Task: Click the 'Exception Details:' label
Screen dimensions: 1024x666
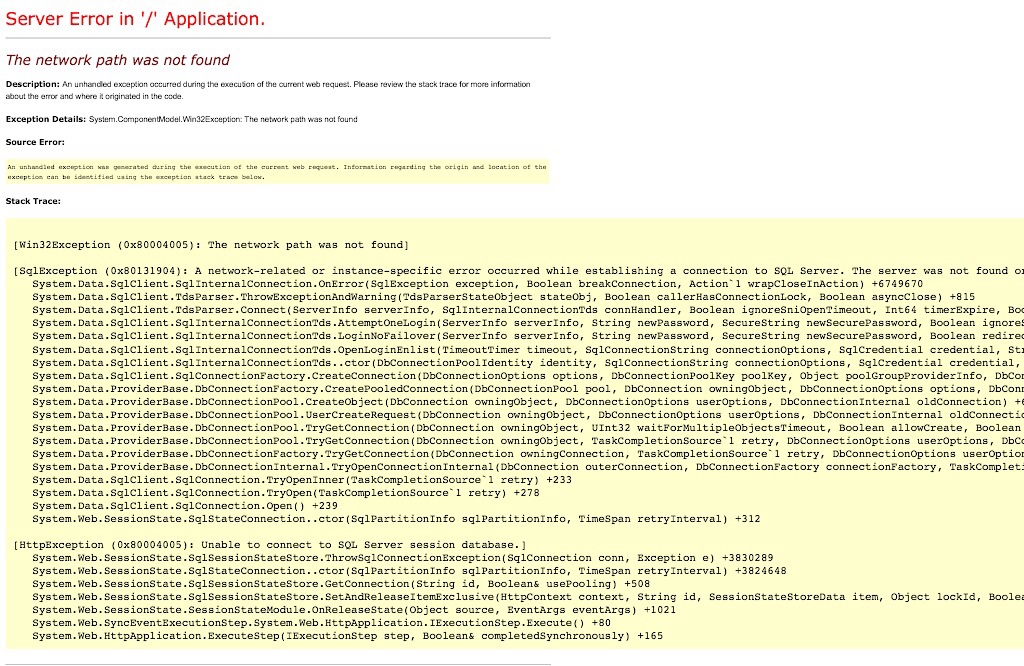Action: click(x=46, y=119)
